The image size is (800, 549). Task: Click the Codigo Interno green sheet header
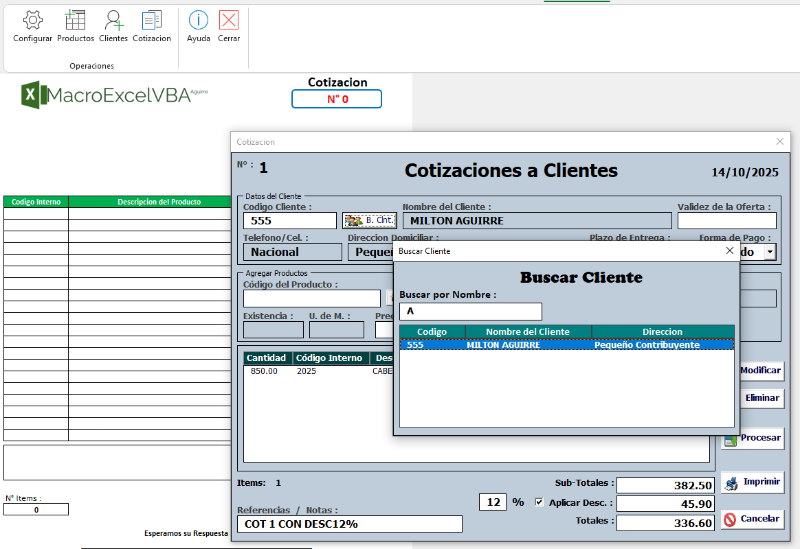coord(36,202)
